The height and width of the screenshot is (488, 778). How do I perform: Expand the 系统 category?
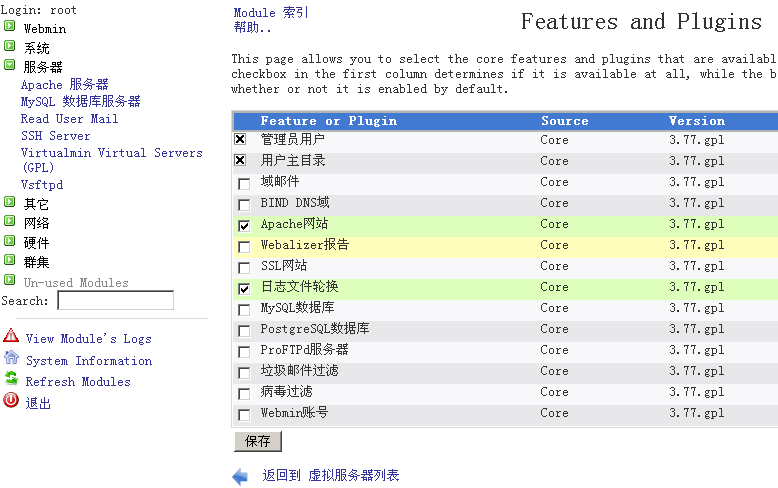click(9, 46)
